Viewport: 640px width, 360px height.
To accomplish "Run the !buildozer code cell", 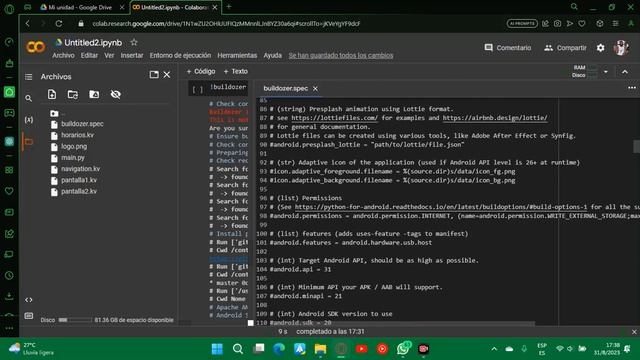I will (198, 90).
